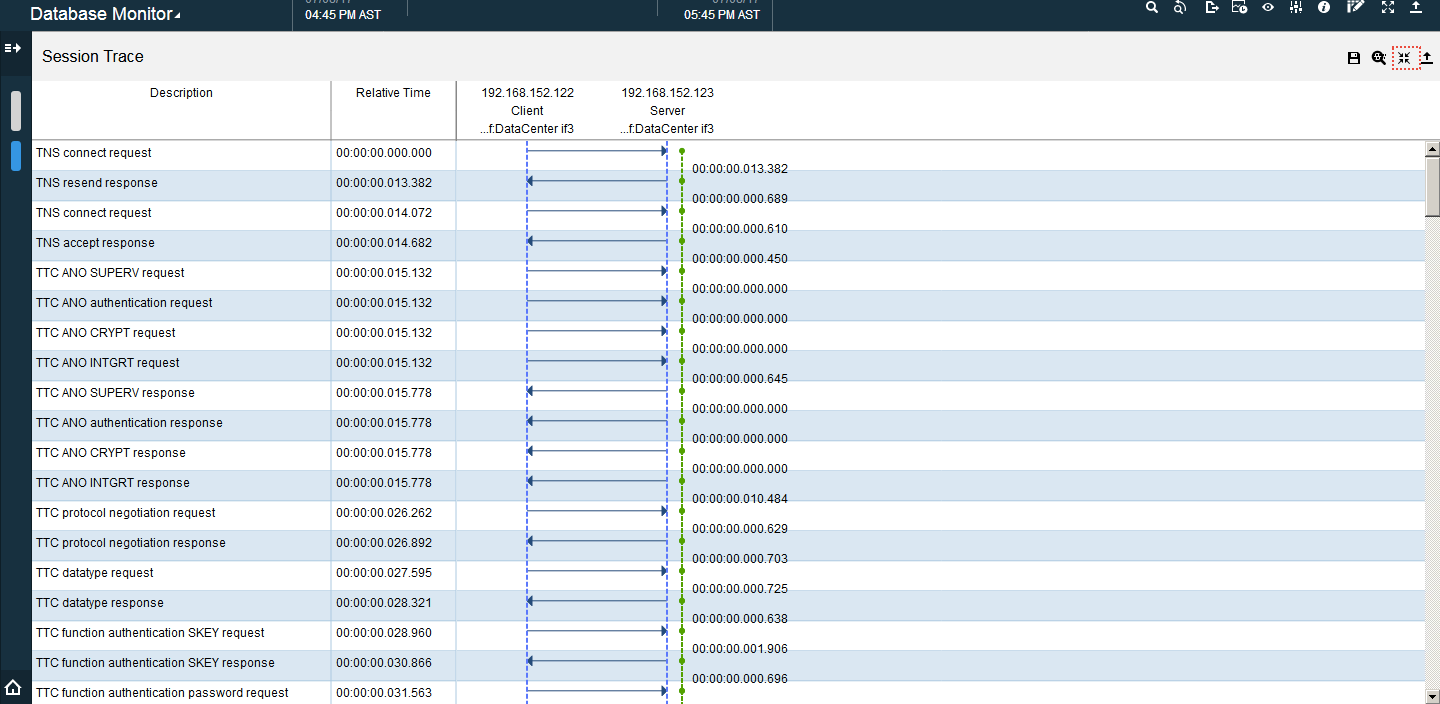
Task: Click the sliders settings icon in top bar
Action: tap(1296, 7)
